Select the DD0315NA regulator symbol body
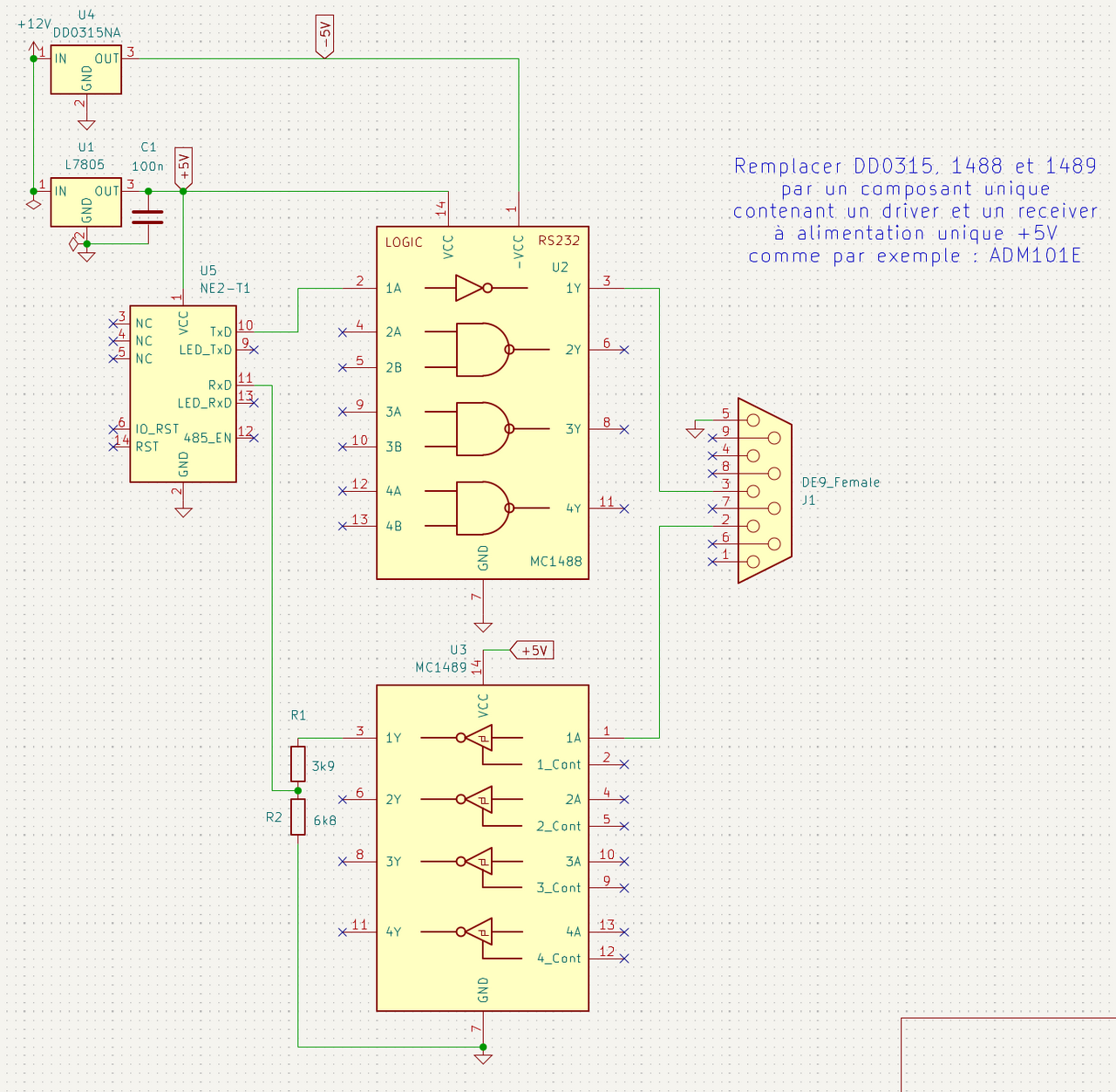This screenshot has height=1092, width=1116. pos(85,72)
